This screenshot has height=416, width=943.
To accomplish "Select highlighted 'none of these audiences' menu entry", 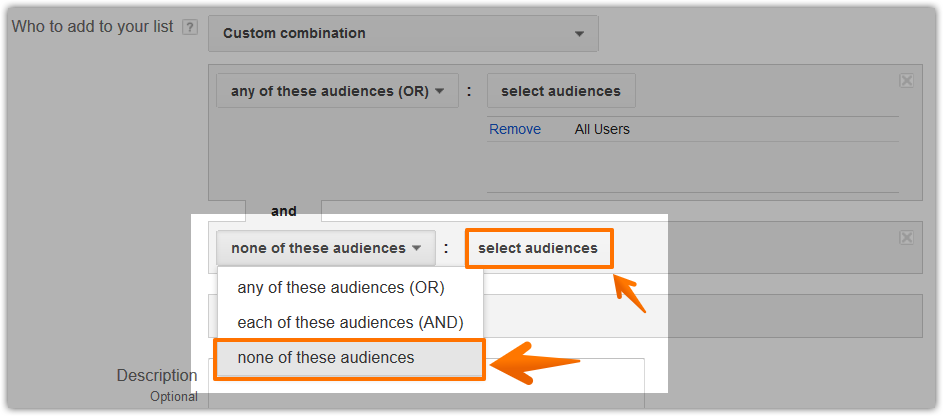I will (349, 358).
